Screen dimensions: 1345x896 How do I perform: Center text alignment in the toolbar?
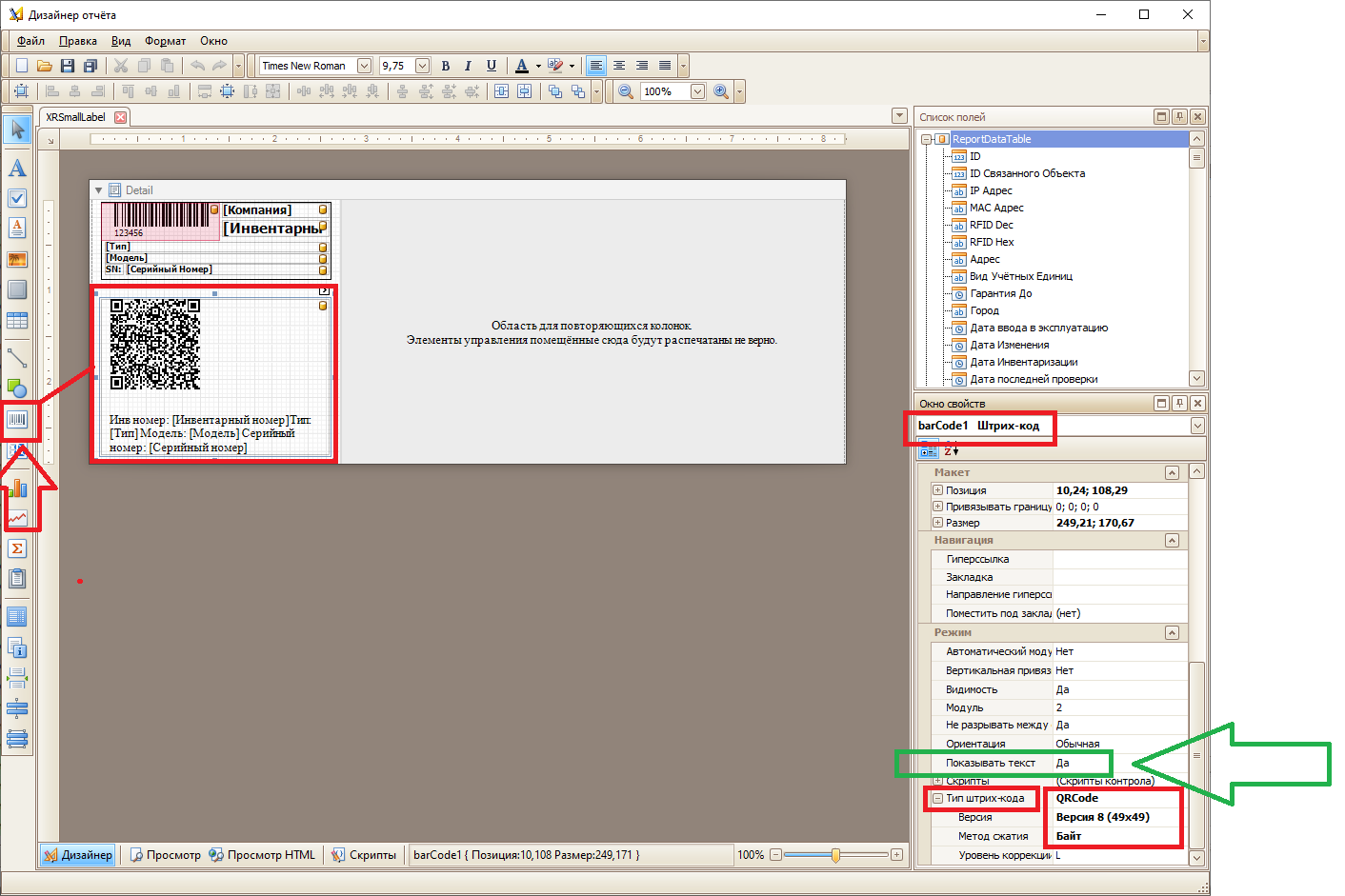tap(619, 66)
